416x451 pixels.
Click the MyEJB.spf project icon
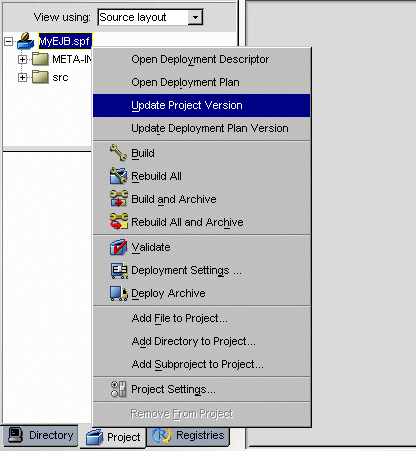click(x=26, y=41)
